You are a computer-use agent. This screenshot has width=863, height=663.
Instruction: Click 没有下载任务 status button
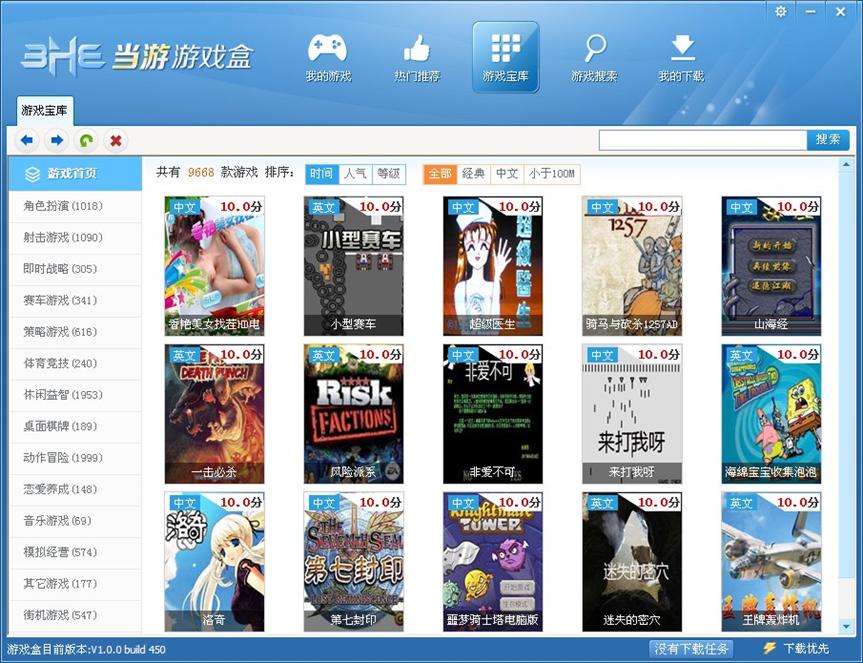click(691, 649)
